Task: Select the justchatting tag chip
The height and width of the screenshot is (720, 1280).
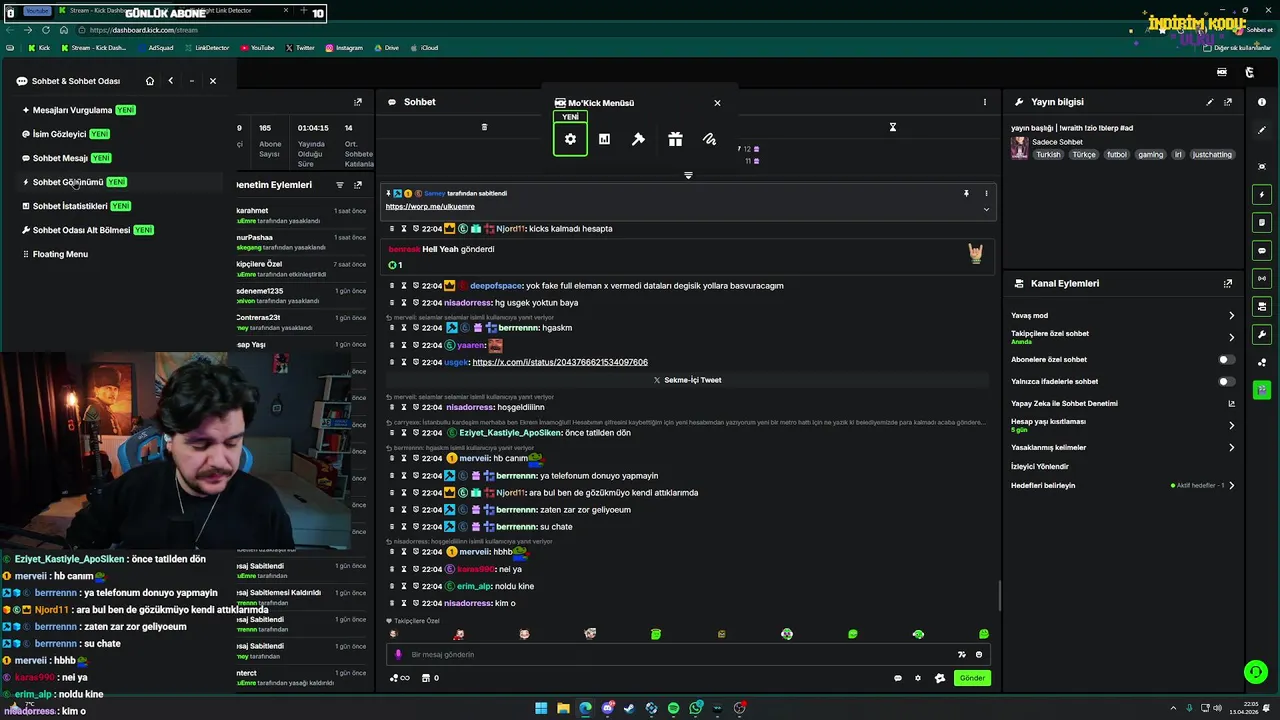Action: [1213, 155]
